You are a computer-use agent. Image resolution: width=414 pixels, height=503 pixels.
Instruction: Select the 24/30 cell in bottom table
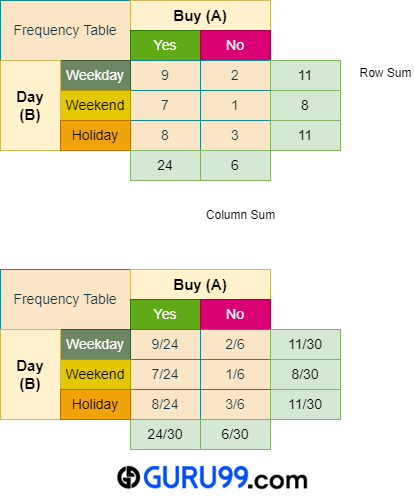coord(165,435)
